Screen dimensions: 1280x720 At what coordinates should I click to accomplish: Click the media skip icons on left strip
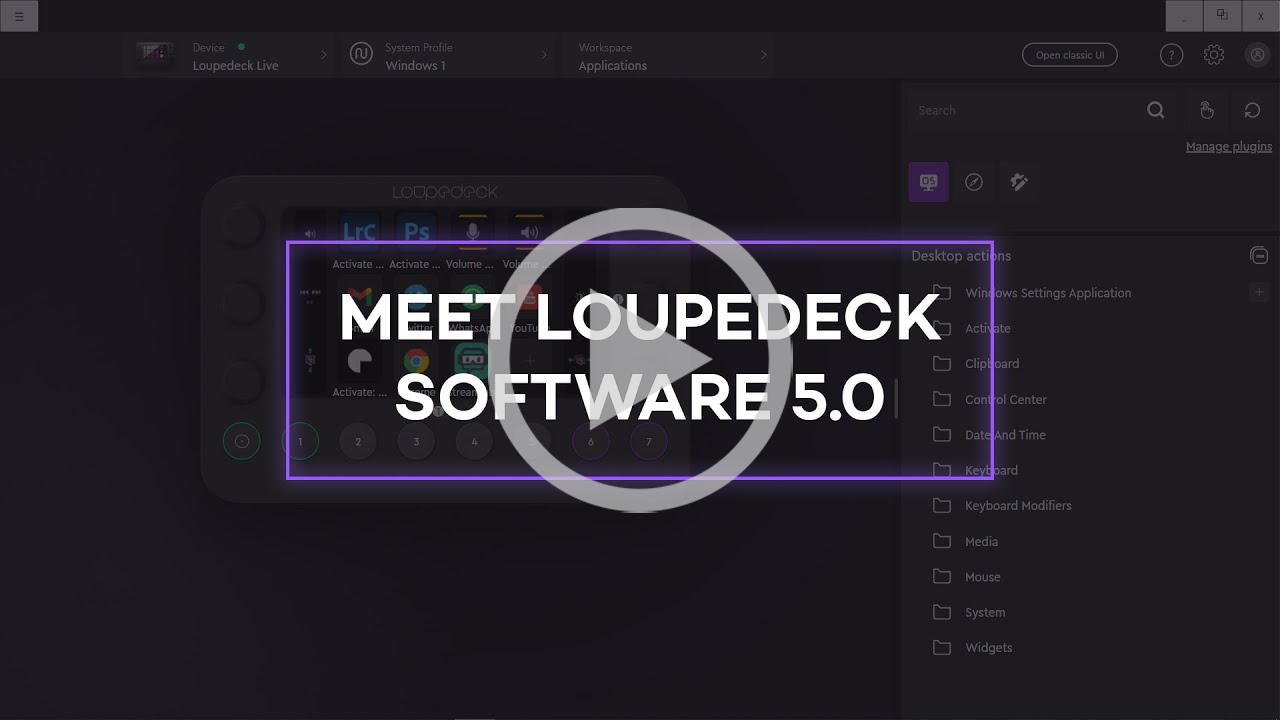310,294
